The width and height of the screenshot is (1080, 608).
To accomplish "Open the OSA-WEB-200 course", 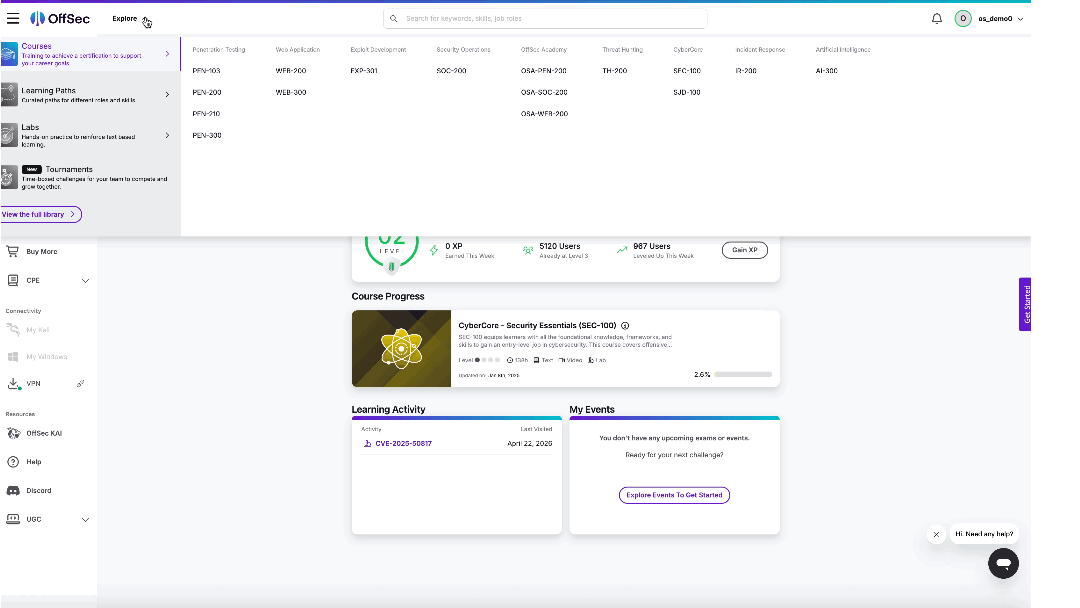I will (545, 114).
